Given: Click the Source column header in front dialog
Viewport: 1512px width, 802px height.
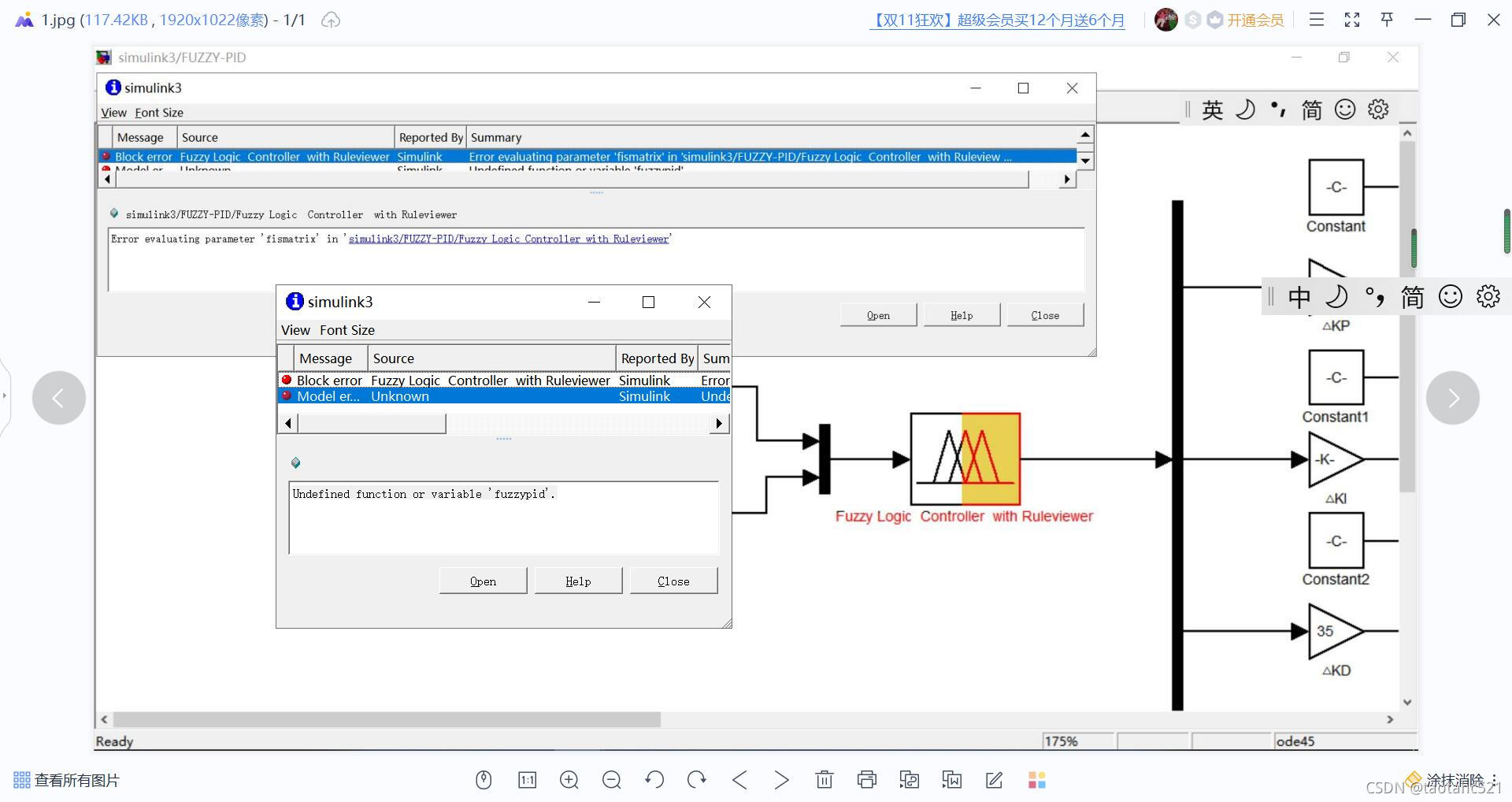Looking at the screenshot, I should tap(491, 358).
